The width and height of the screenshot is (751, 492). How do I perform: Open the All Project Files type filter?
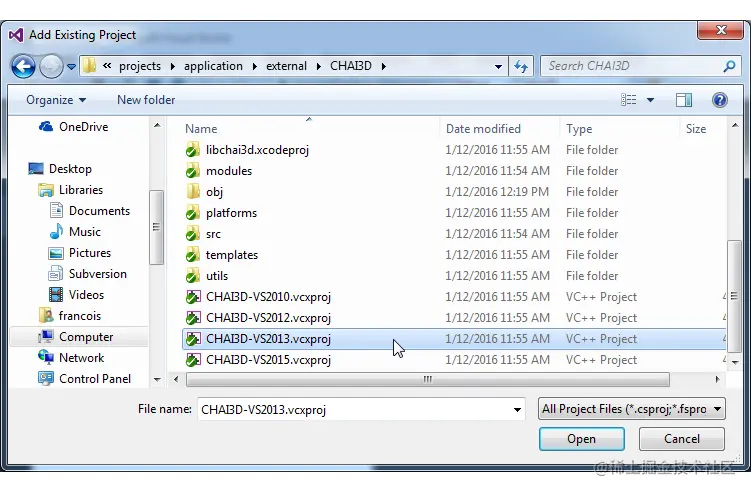(x=631, y=409)
